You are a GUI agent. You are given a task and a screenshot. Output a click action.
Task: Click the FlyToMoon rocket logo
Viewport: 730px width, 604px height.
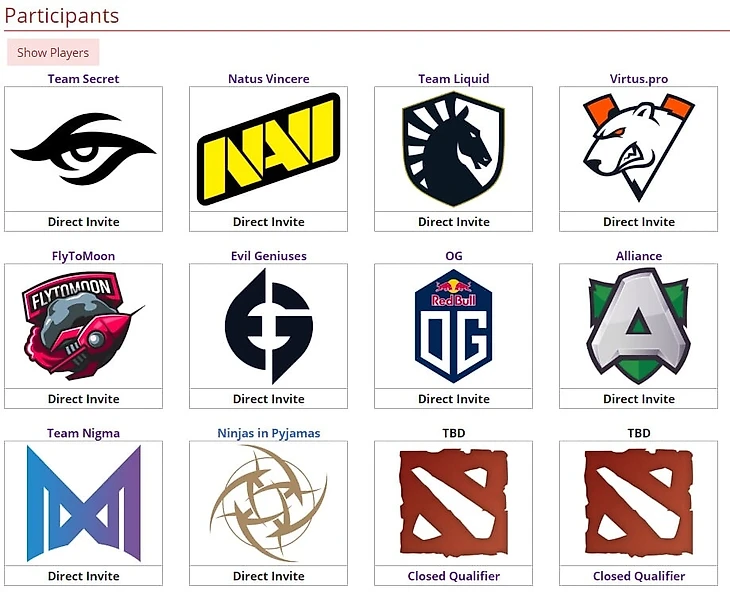[82, 326]
